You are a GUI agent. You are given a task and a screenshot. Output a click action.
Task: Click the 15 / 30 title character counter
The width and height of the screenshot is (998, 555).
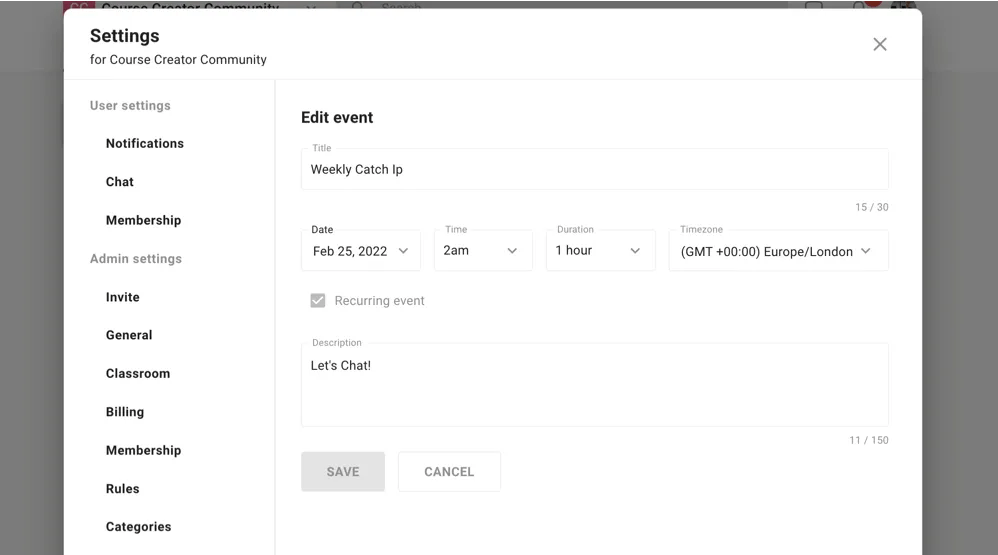(871, 207)
